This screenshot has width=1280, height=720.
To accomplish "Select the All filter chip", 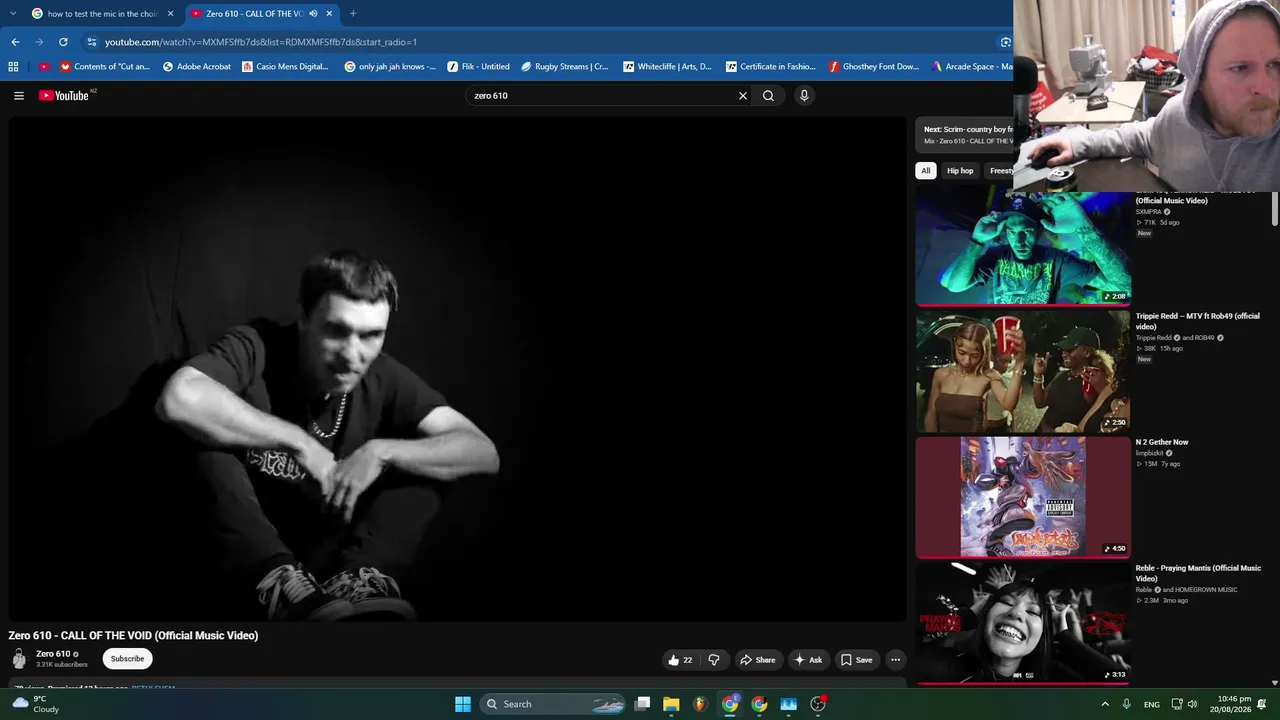I will (926, 171).
